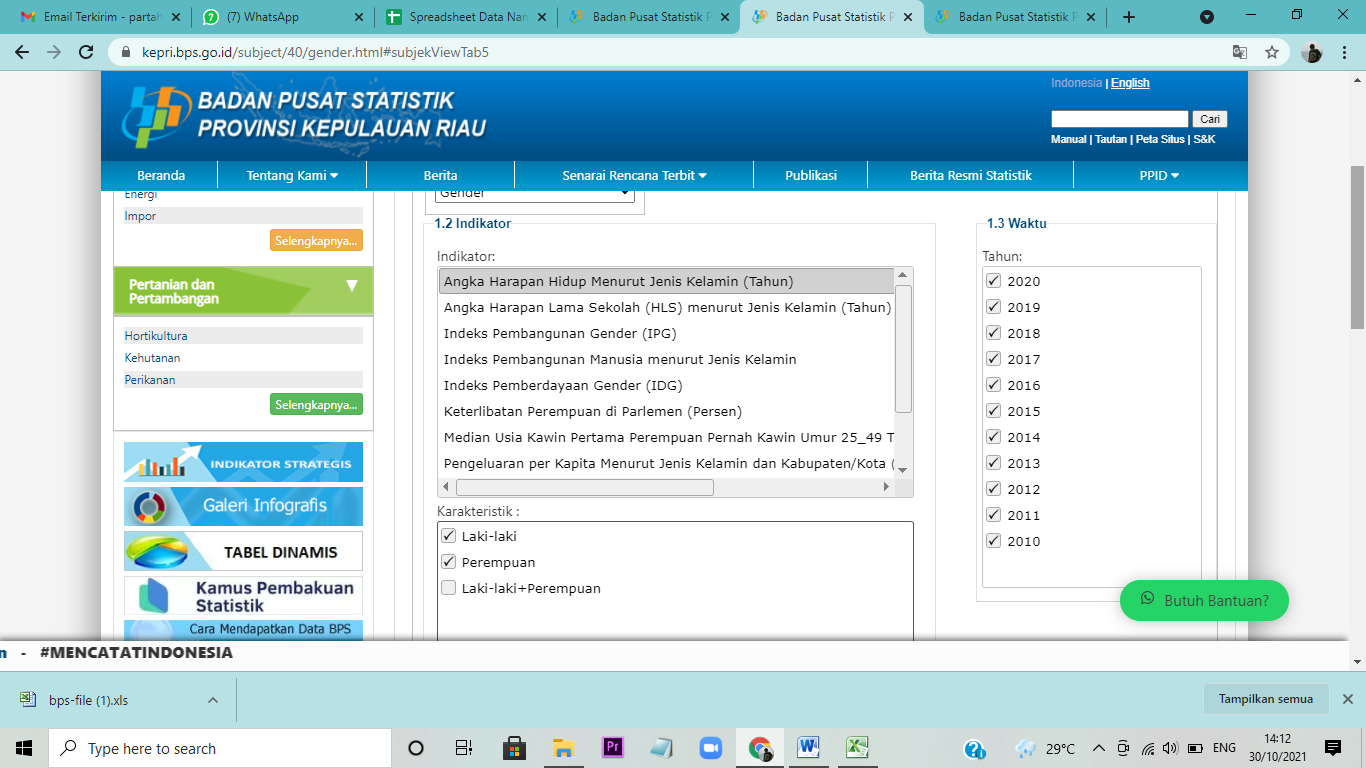This screenshot has width=1366, height=768.
Task: Open the Indikator Strategis banner
Action: (x=243, y=463)
